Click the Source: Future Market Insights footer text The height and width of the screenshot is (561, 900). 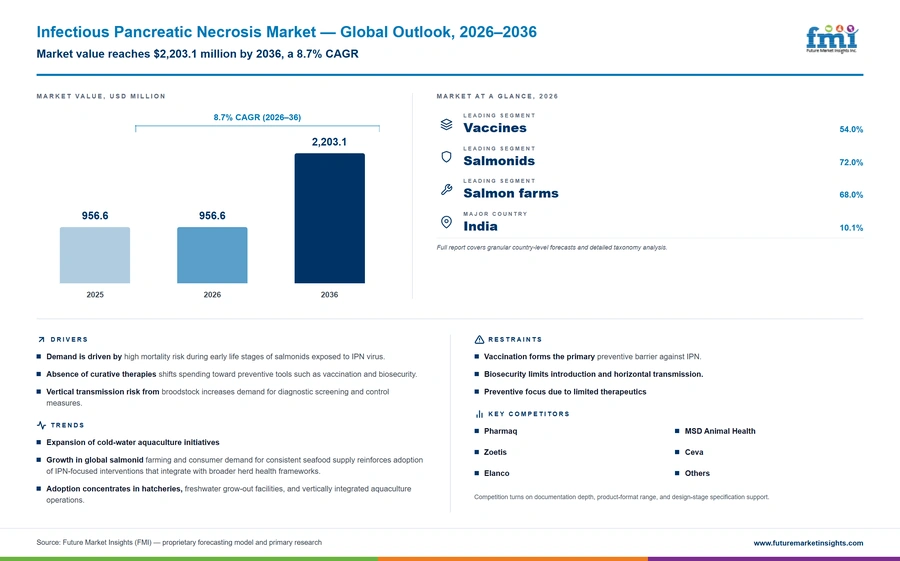tap(179, 543)
